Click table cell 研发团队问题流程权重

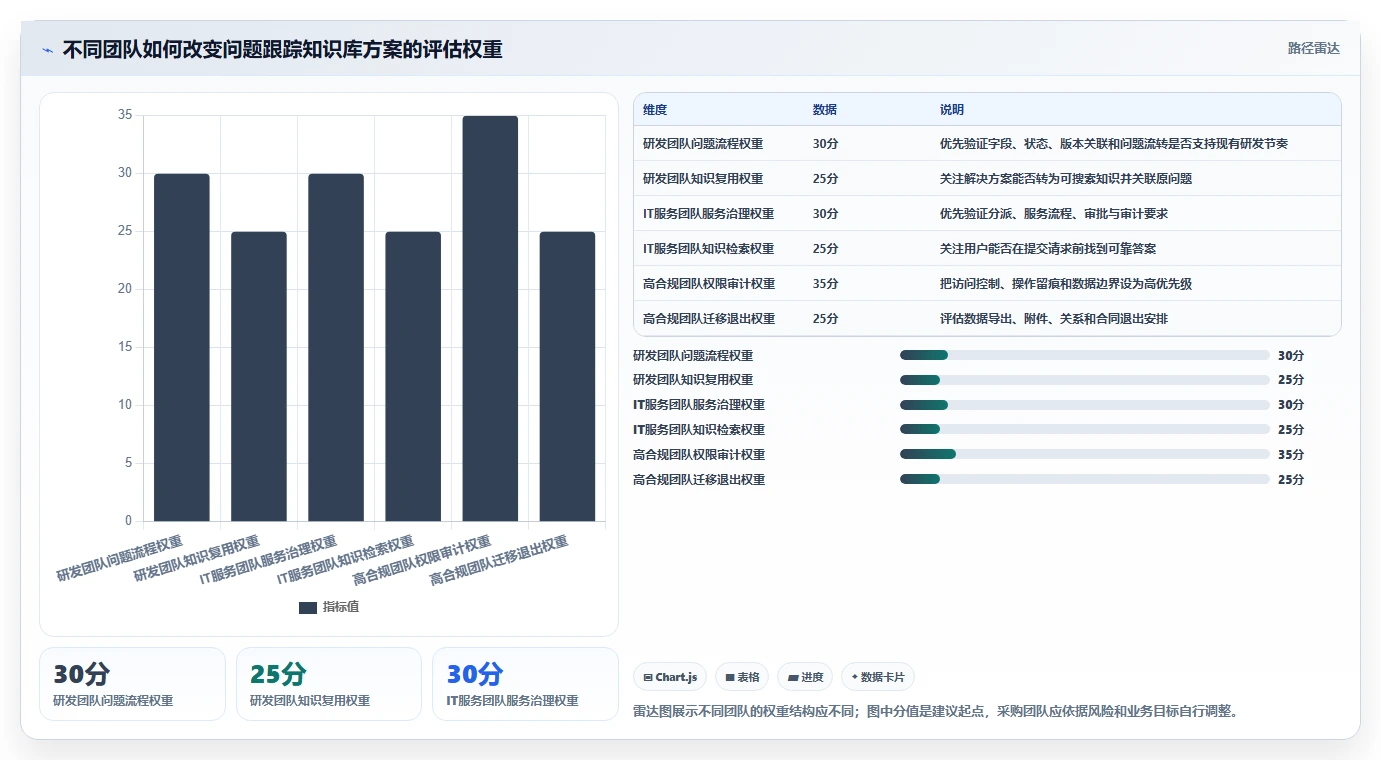[703, 144]
